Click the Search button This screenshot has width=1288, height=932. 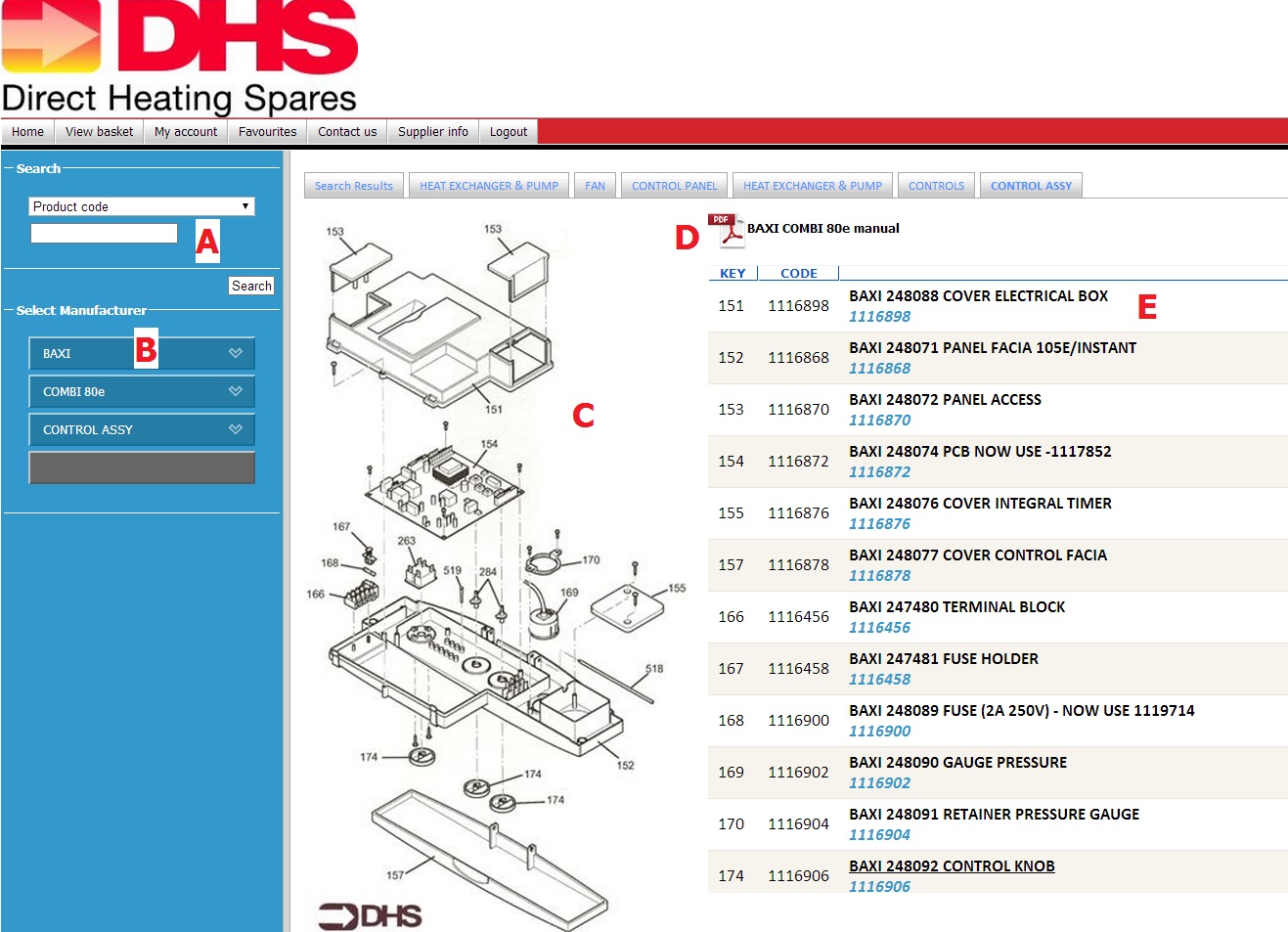pyautogui.click(x=251, y=286)
